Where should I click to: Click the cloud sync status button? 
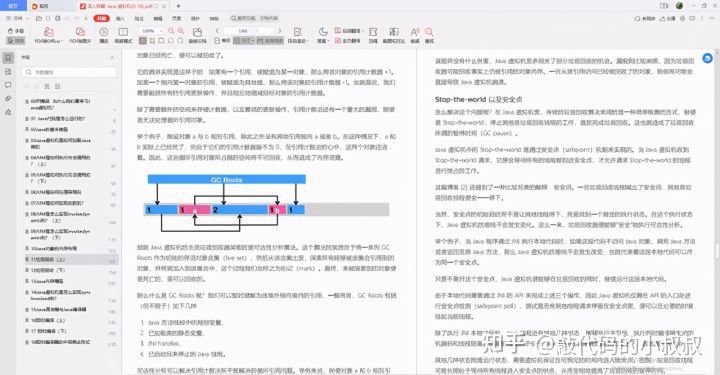(644, 18)
